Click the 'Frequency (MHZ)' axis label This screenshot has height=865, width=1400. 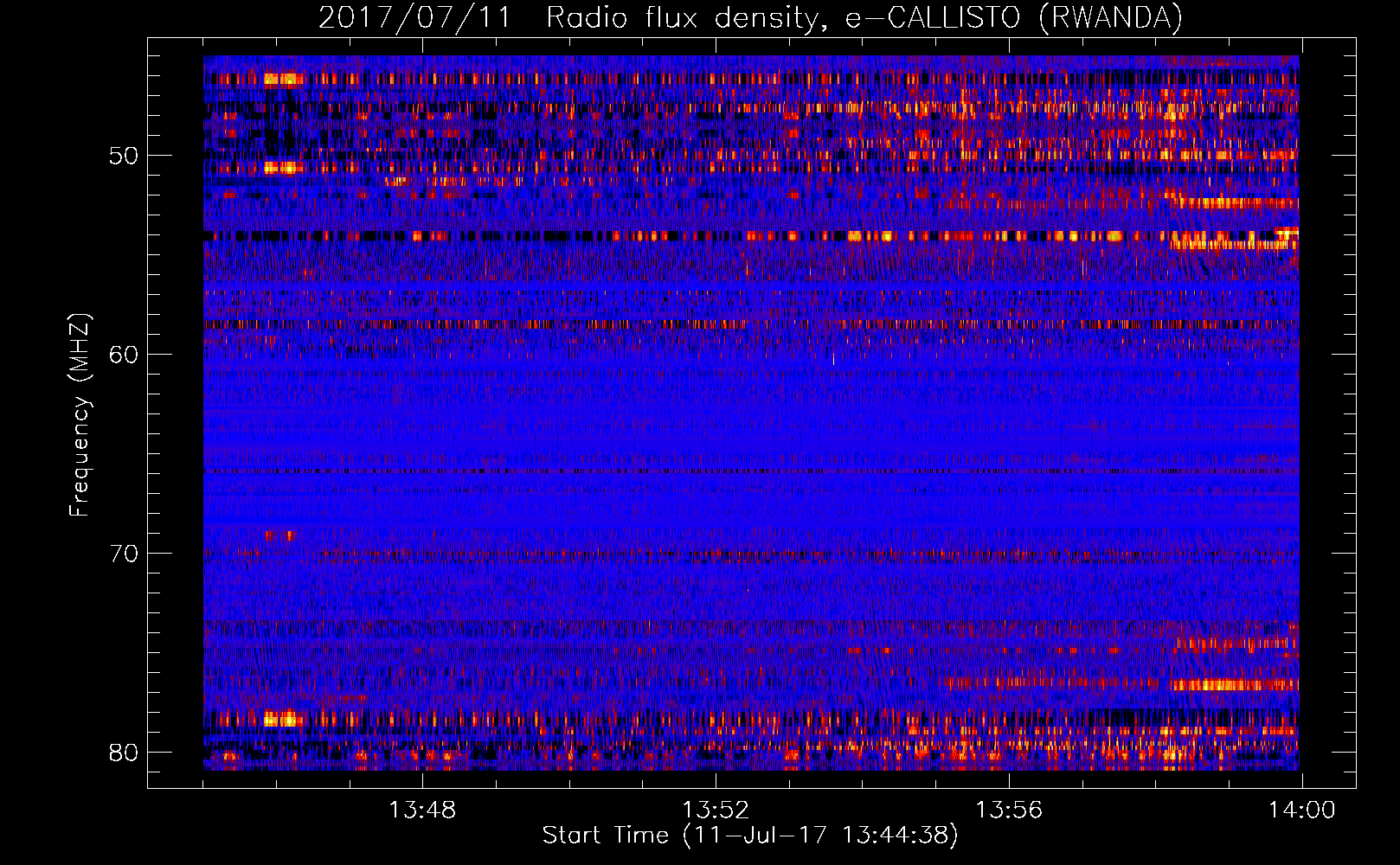[80, 415]
